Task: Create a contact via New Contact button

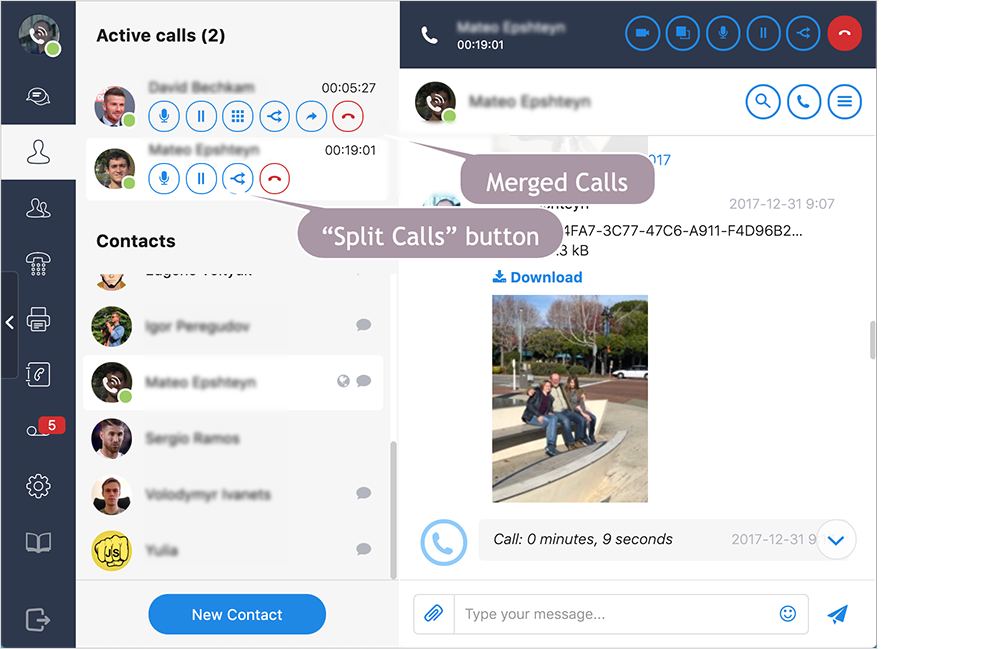Action: pyautogui.click(x=237, y=614)
